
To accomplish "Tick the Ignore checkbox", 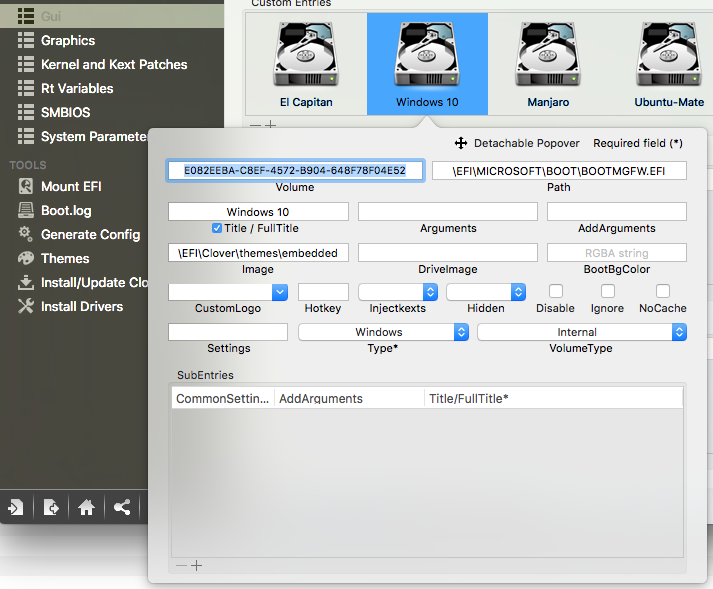I will (x=607, y=291).
